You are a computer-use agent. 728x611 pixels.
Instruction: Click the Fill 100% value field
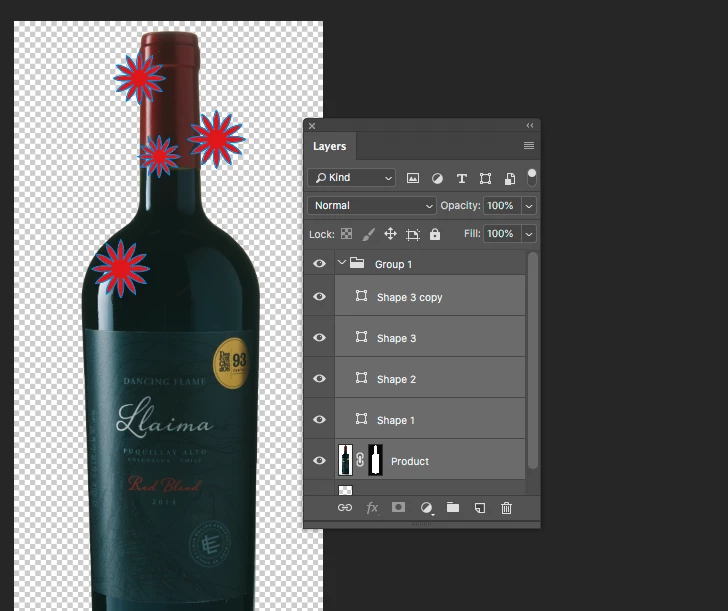(502, 234)
